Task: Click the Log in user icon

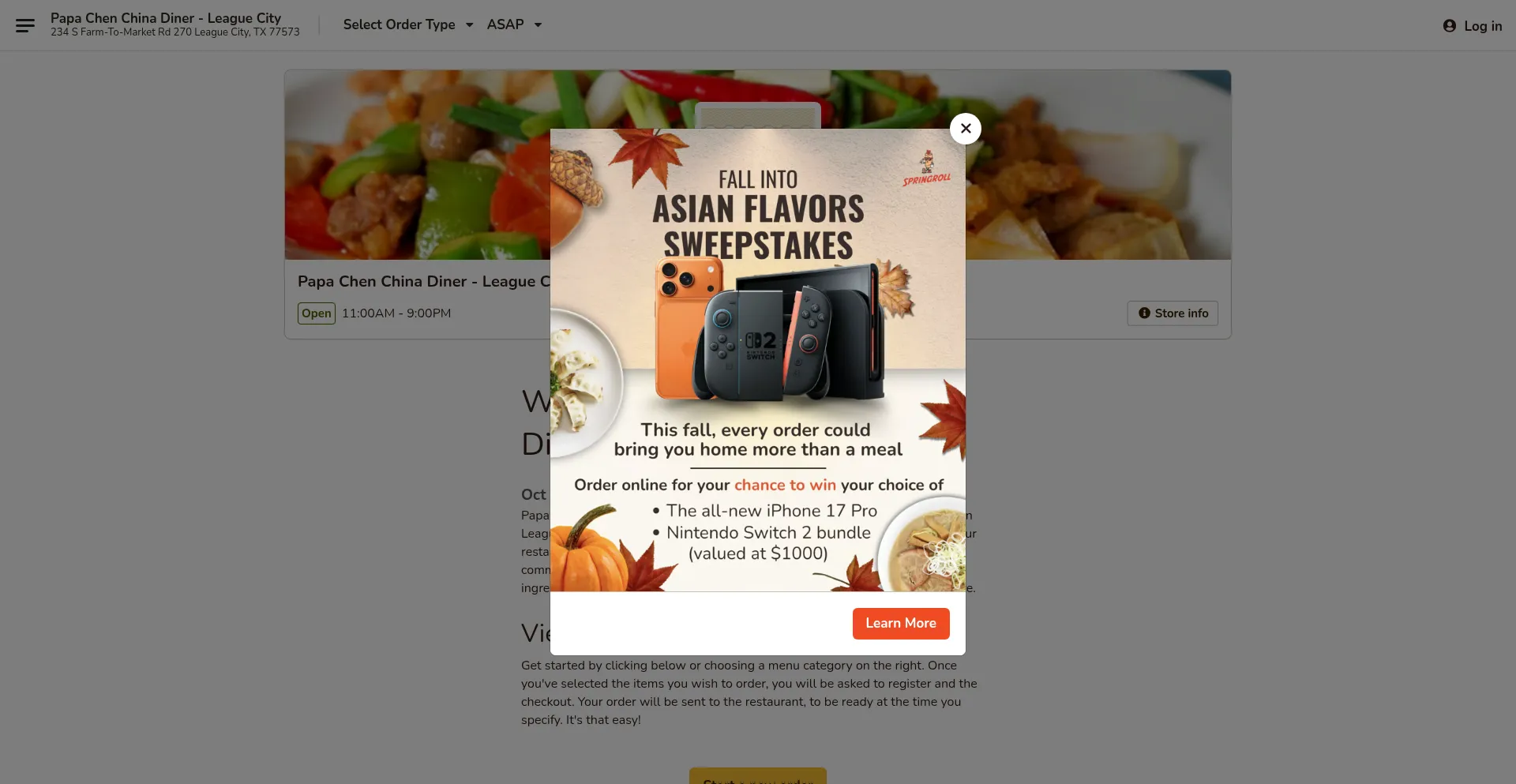Action: [1449, 26]
